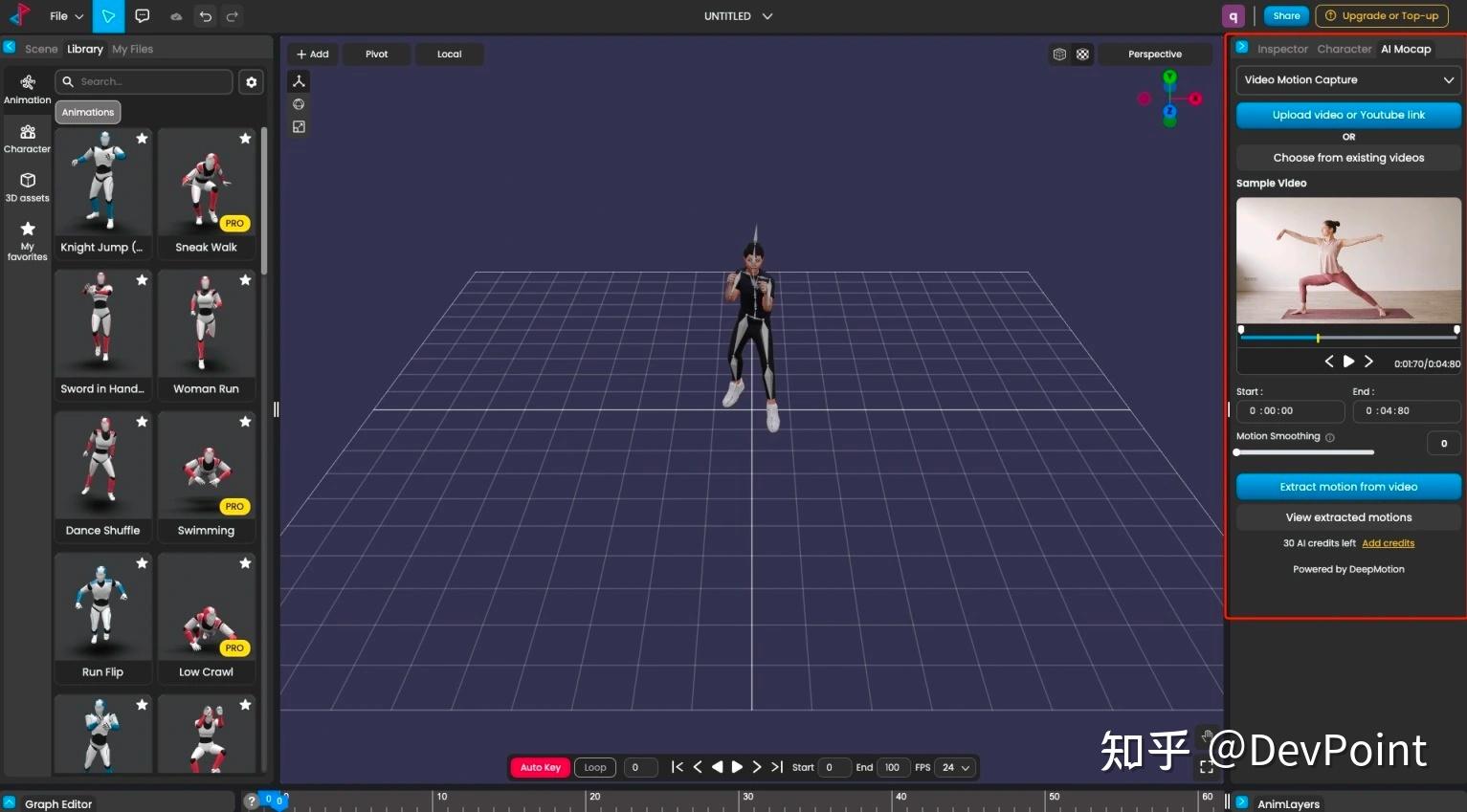This screenshot has width=1467, height=812.
Task: Open the Inspector tab in right panel
Action: tap(1282, 49)
